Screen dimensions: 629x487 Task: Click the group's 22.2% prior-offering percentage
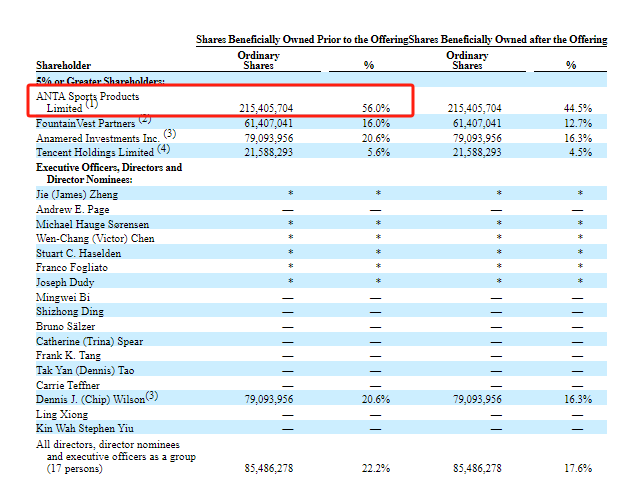pyautogui.click(x=376, y=469)
